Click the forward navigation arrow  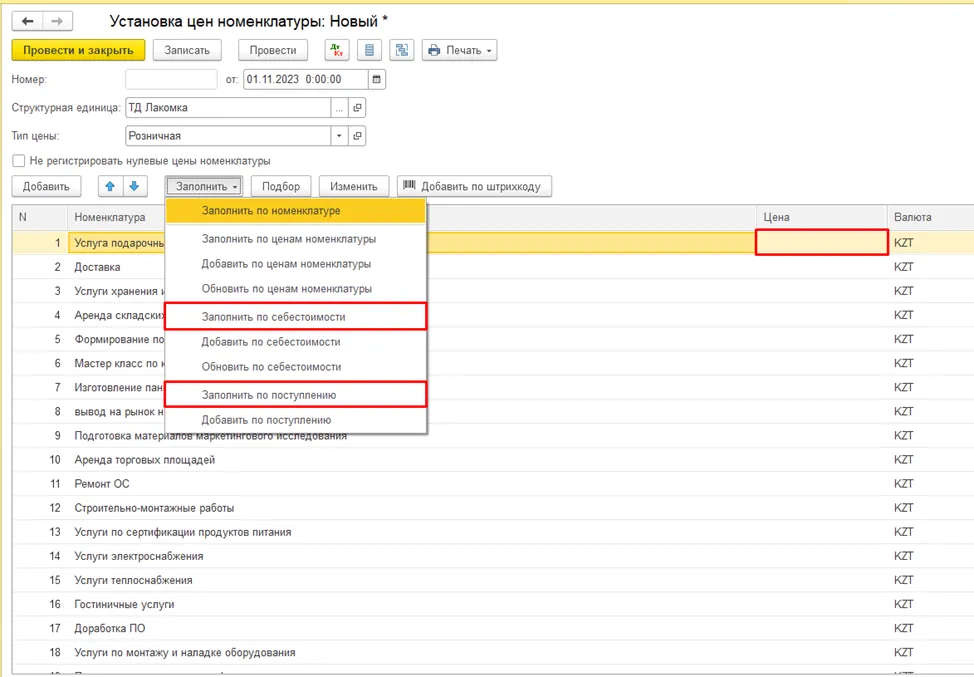pos(57,21)
